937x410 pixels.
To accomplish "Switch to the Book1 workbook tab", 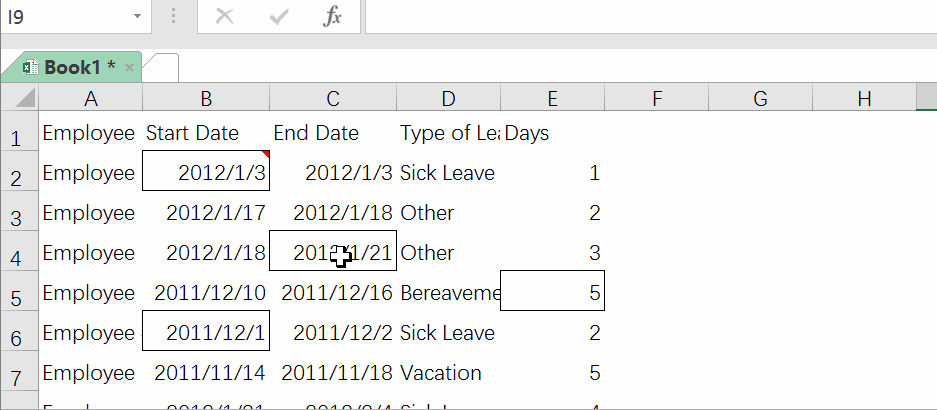I will click(x=79, y=67).
